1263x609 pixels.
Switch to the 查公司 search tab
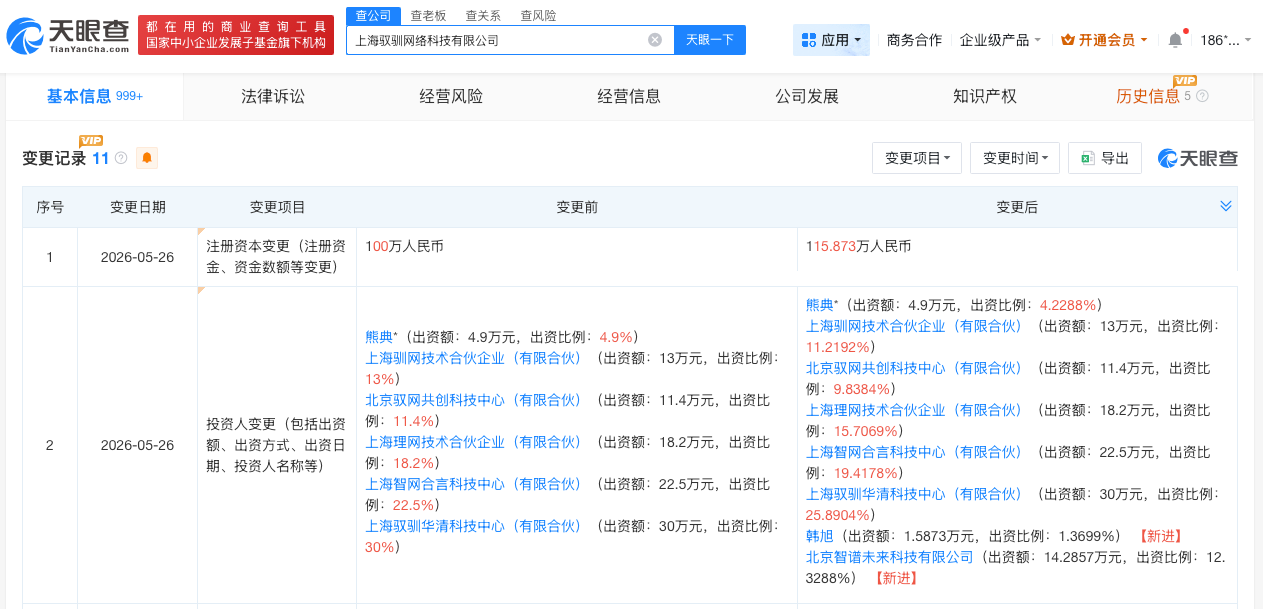(374, 15)
